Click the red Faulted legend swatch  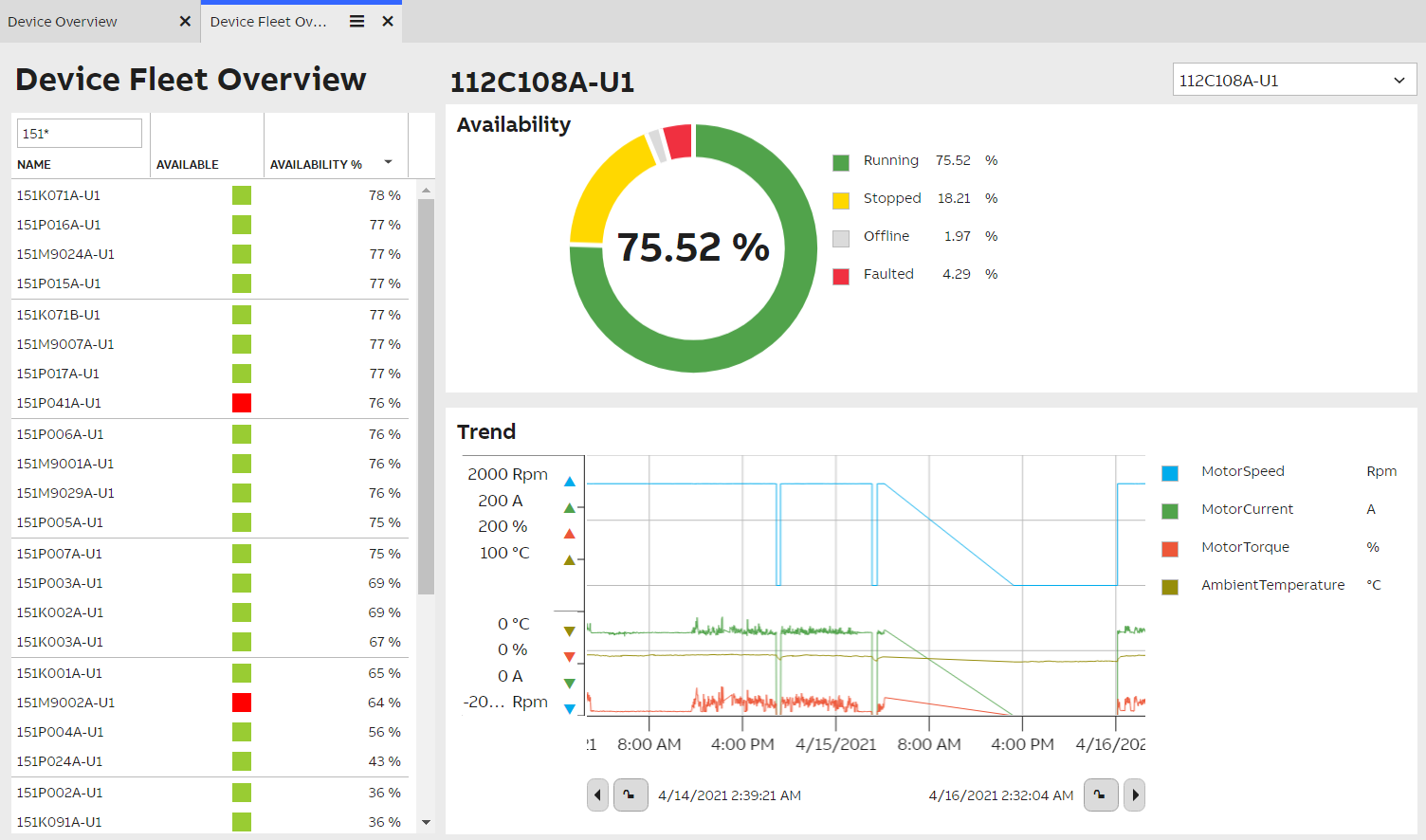coord(841,277)
